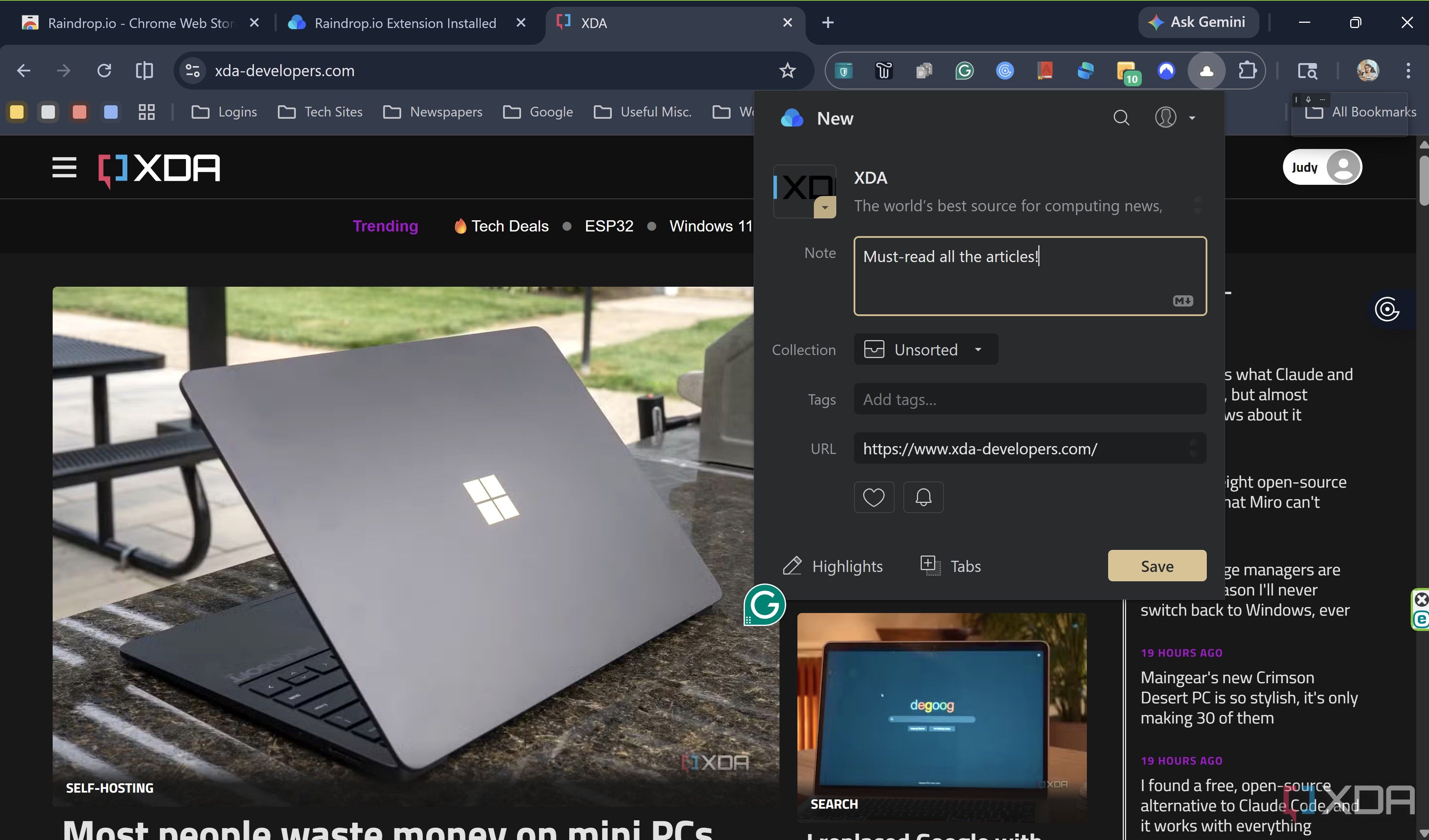Click the Note text area
The image size is (1429, 840).
1030,276
